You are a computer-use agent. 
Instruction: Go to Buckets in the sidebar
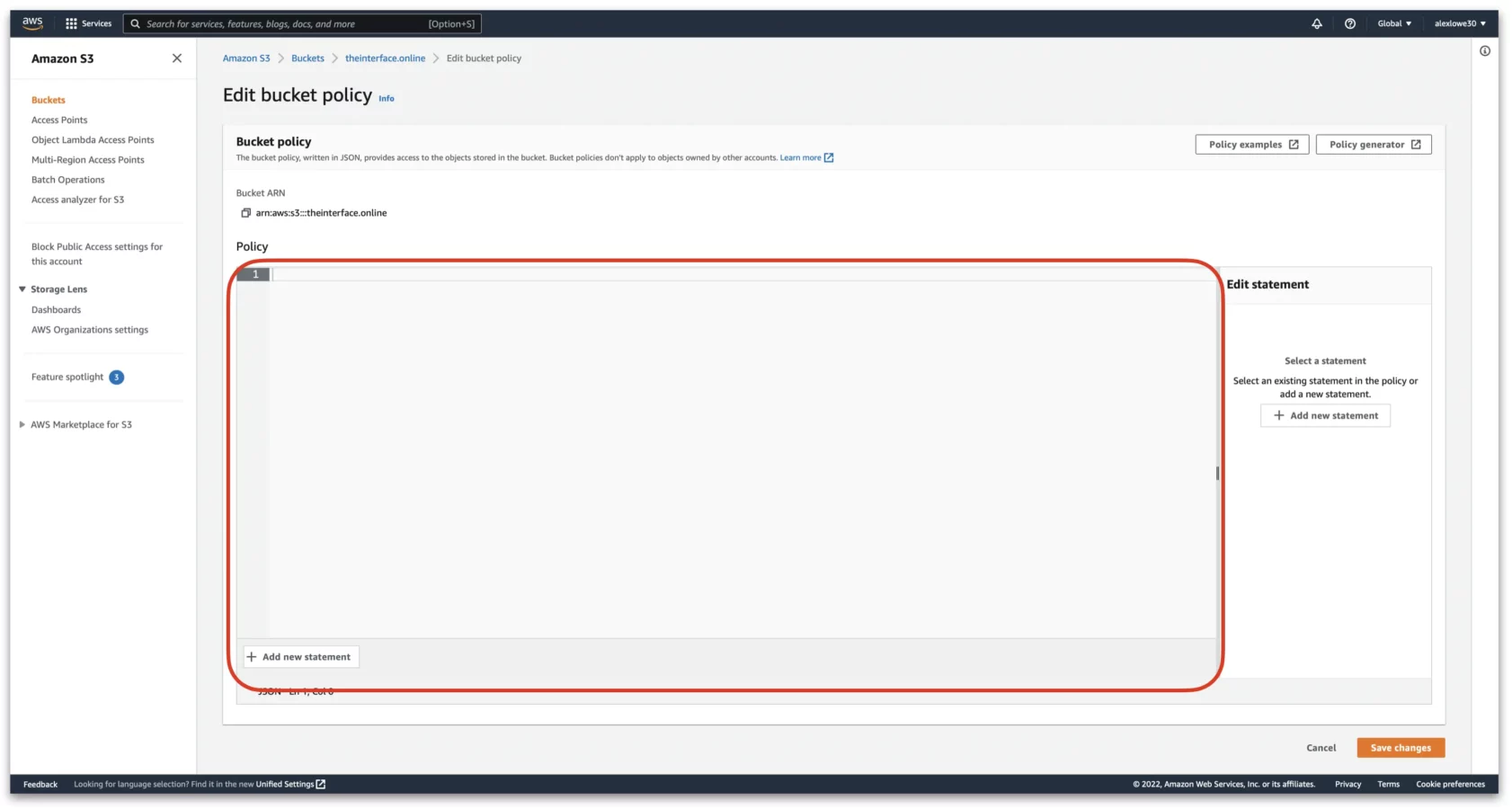(49, 100)
